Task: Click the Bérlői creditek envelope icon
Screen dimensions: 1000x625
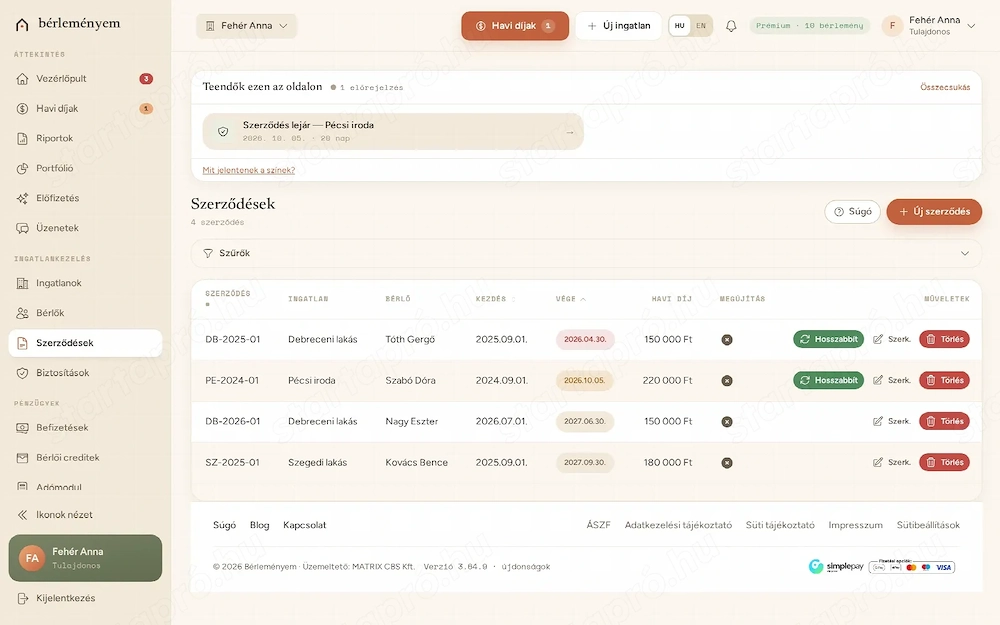Action: point(22,458)
